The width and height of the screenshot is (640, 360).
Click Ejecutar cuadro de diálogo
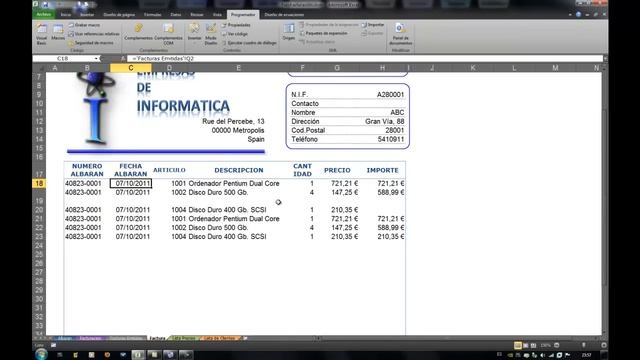(249, 42)
